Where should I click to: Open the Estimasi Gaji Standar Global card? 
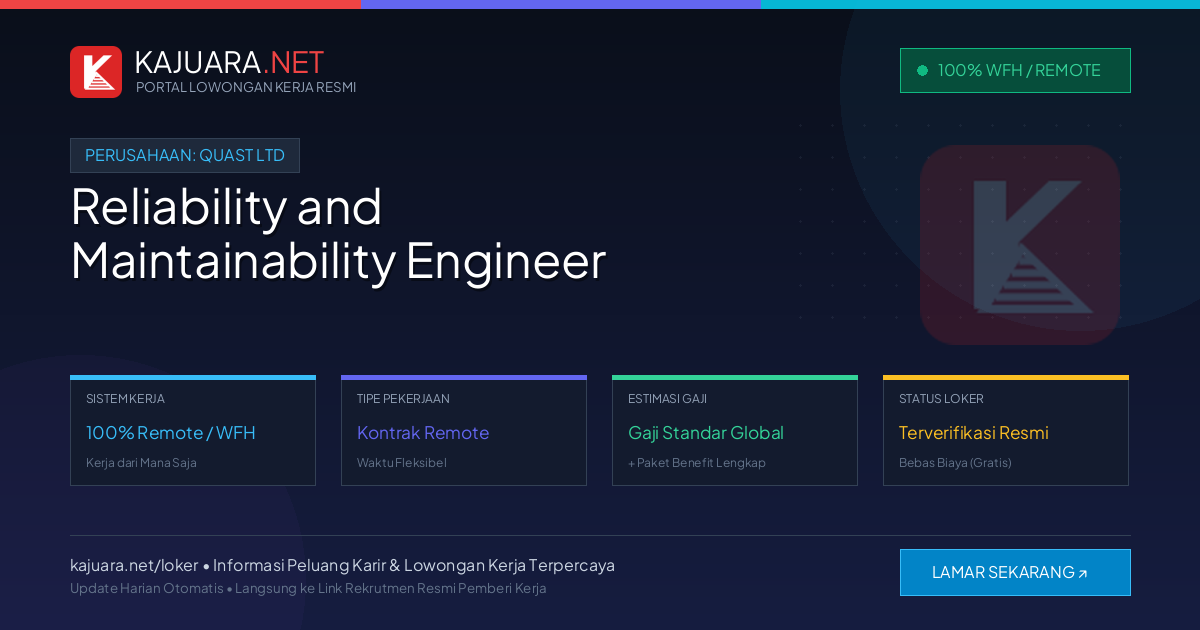735,431
